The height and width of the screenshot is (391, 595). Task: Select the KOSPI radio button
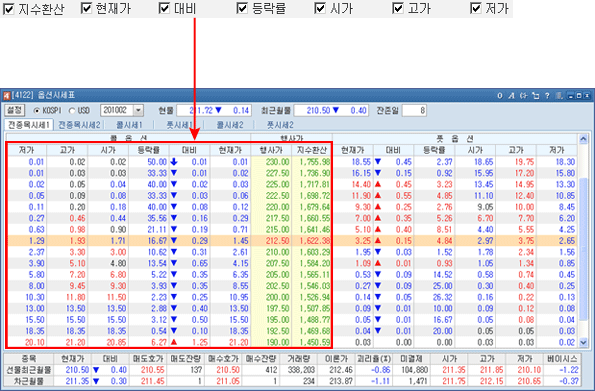tap(37, 111)
